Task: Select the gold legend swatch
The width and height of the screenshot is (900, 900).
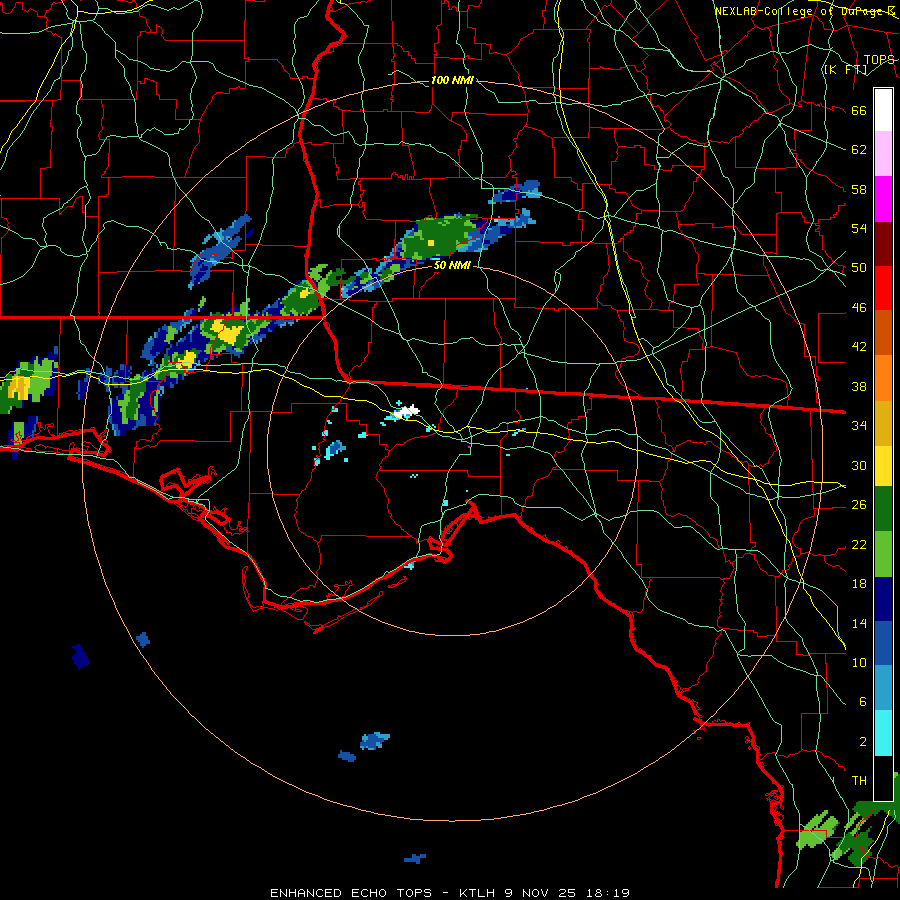Action: click(x=883, y=422)
